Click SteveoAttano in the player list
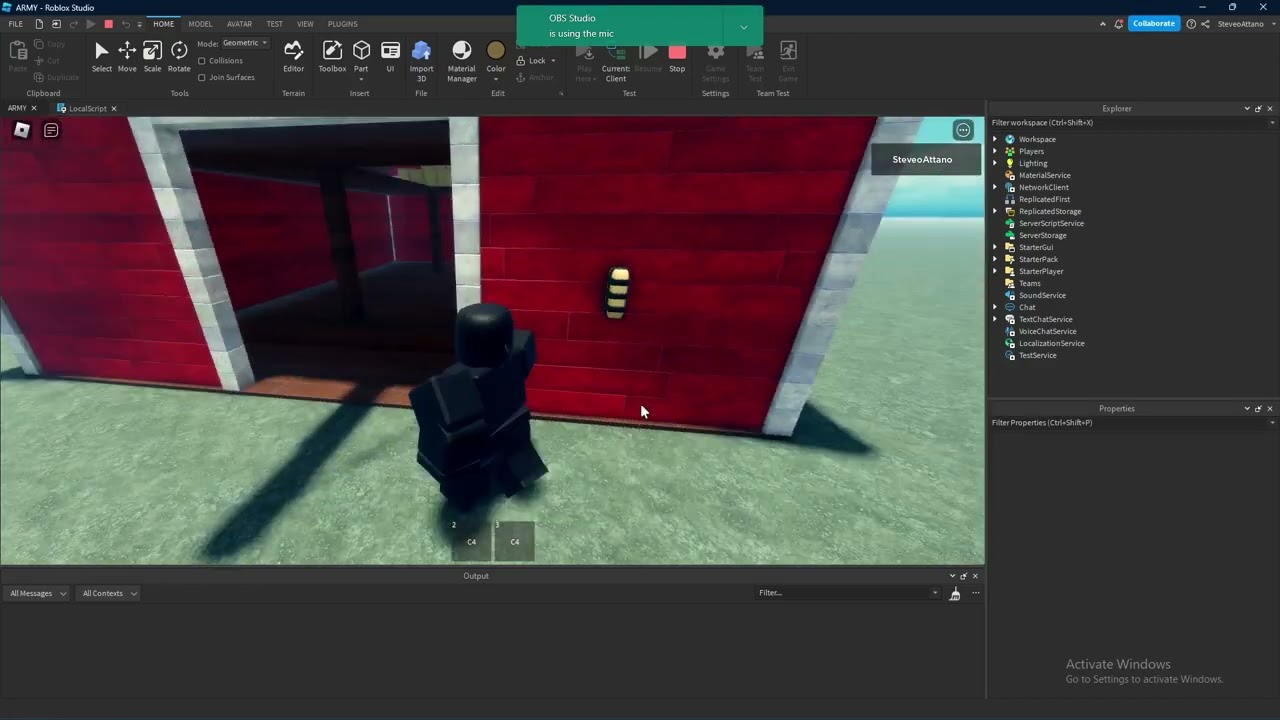 (922, 160)
